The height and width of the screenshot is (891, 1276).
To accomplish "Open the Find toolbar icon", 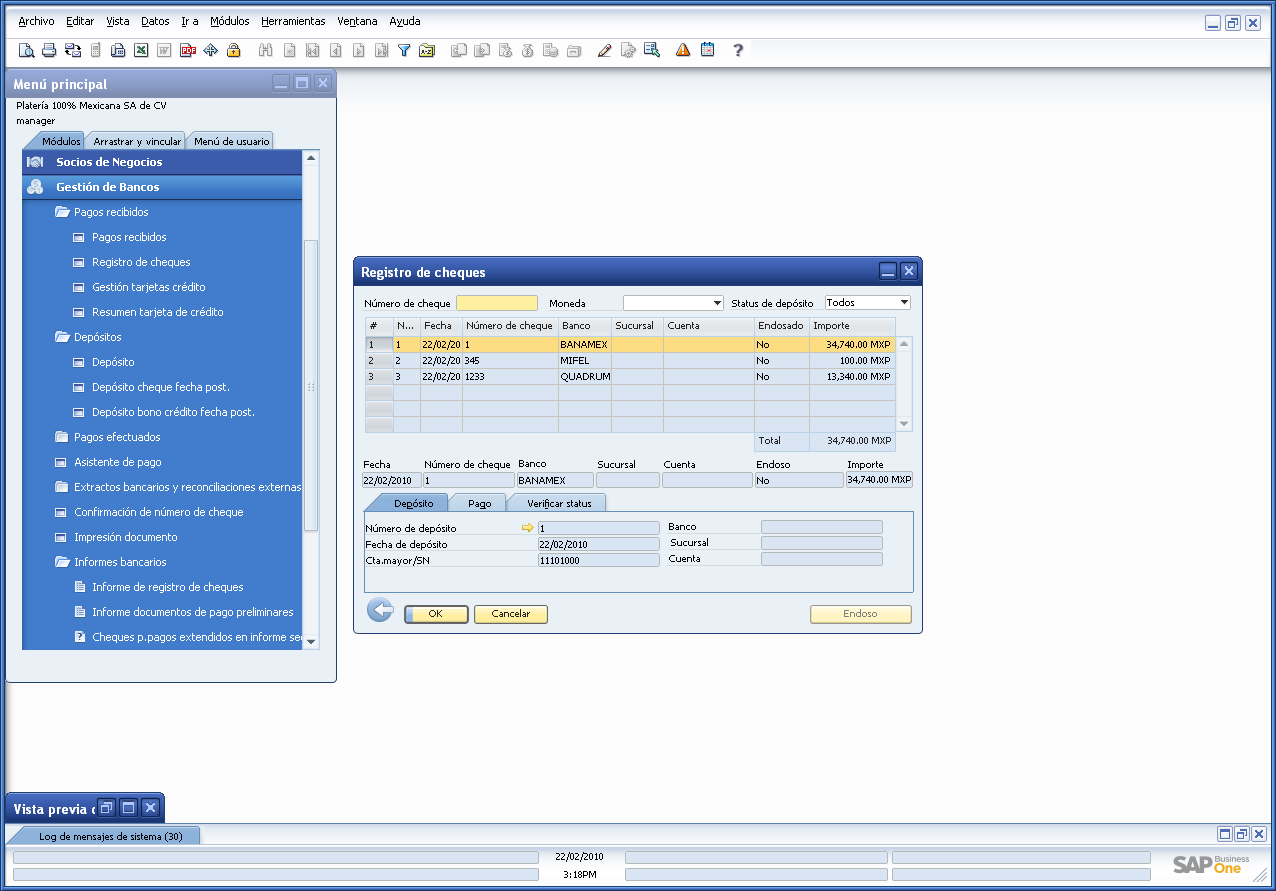I will tap(264, 50).
